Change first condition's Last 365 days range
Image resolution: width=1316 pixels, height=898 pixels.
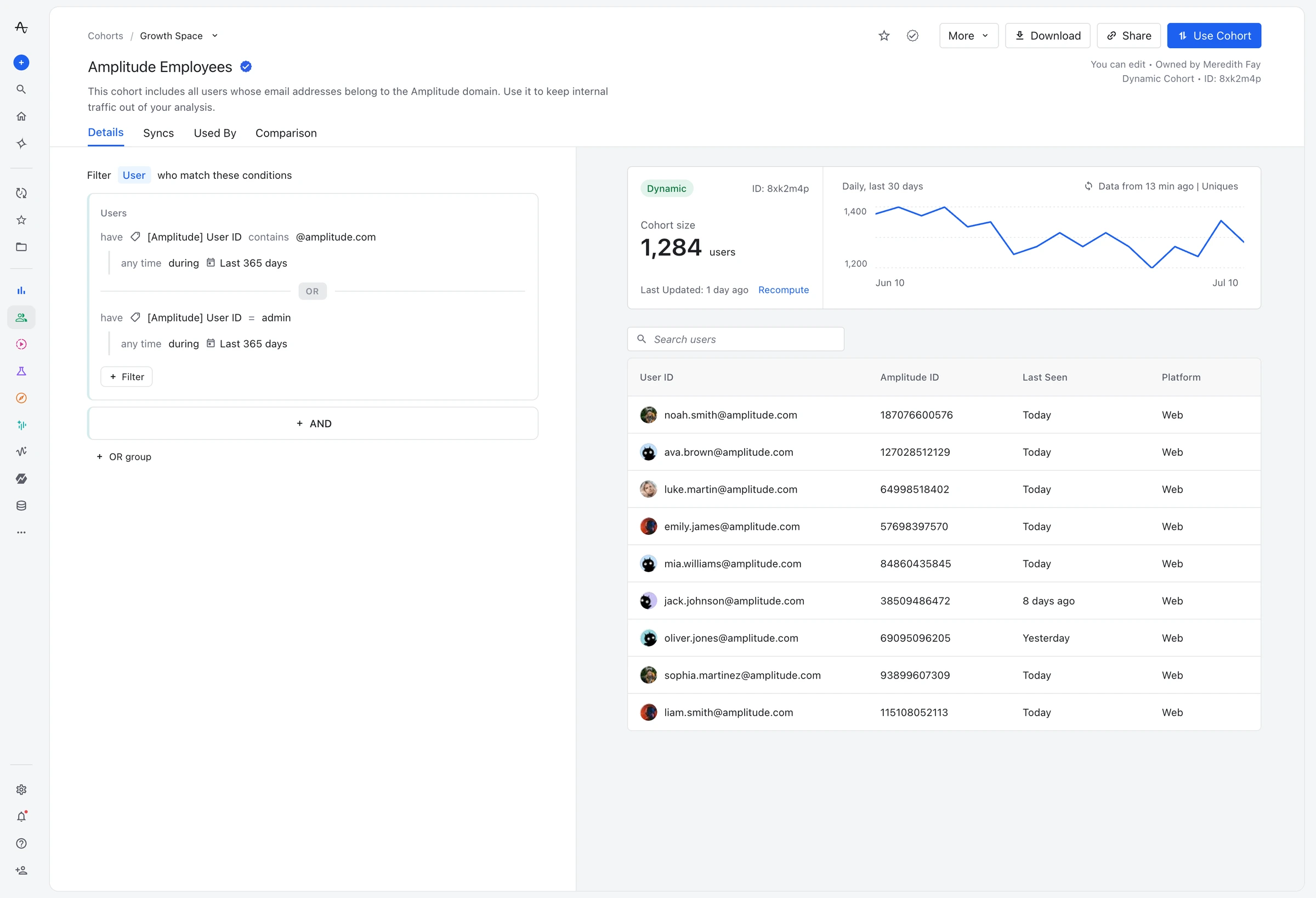[x=247, y=263]
